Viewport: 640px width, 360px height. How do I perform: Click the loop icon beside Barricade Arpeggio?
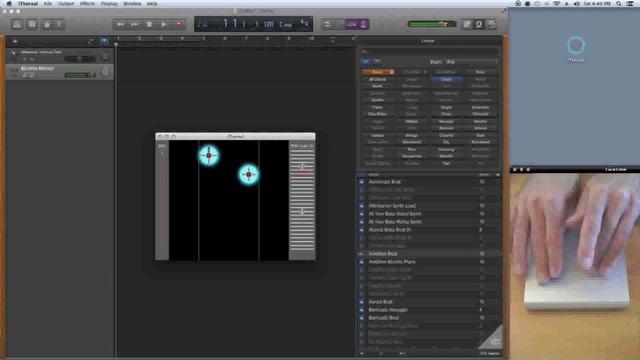coord(362,310)
